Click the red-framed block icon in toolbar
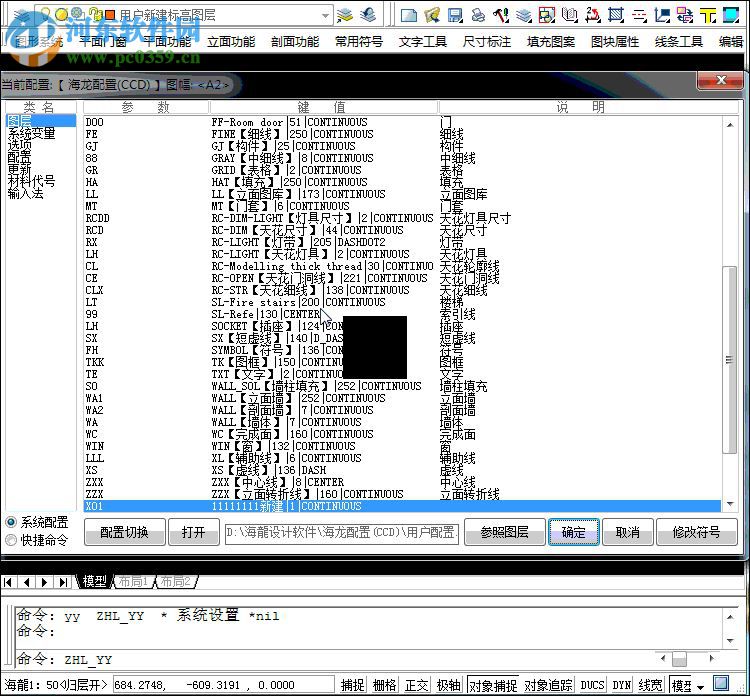 (547, 15)
